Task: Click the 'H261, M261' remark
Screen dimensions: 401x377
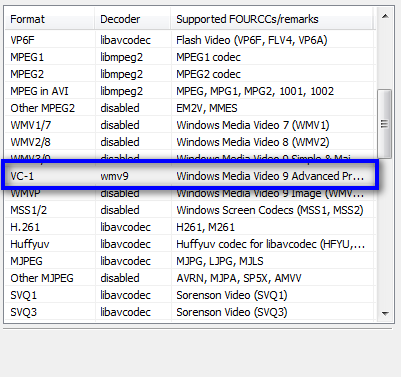Action: (205, 227)
